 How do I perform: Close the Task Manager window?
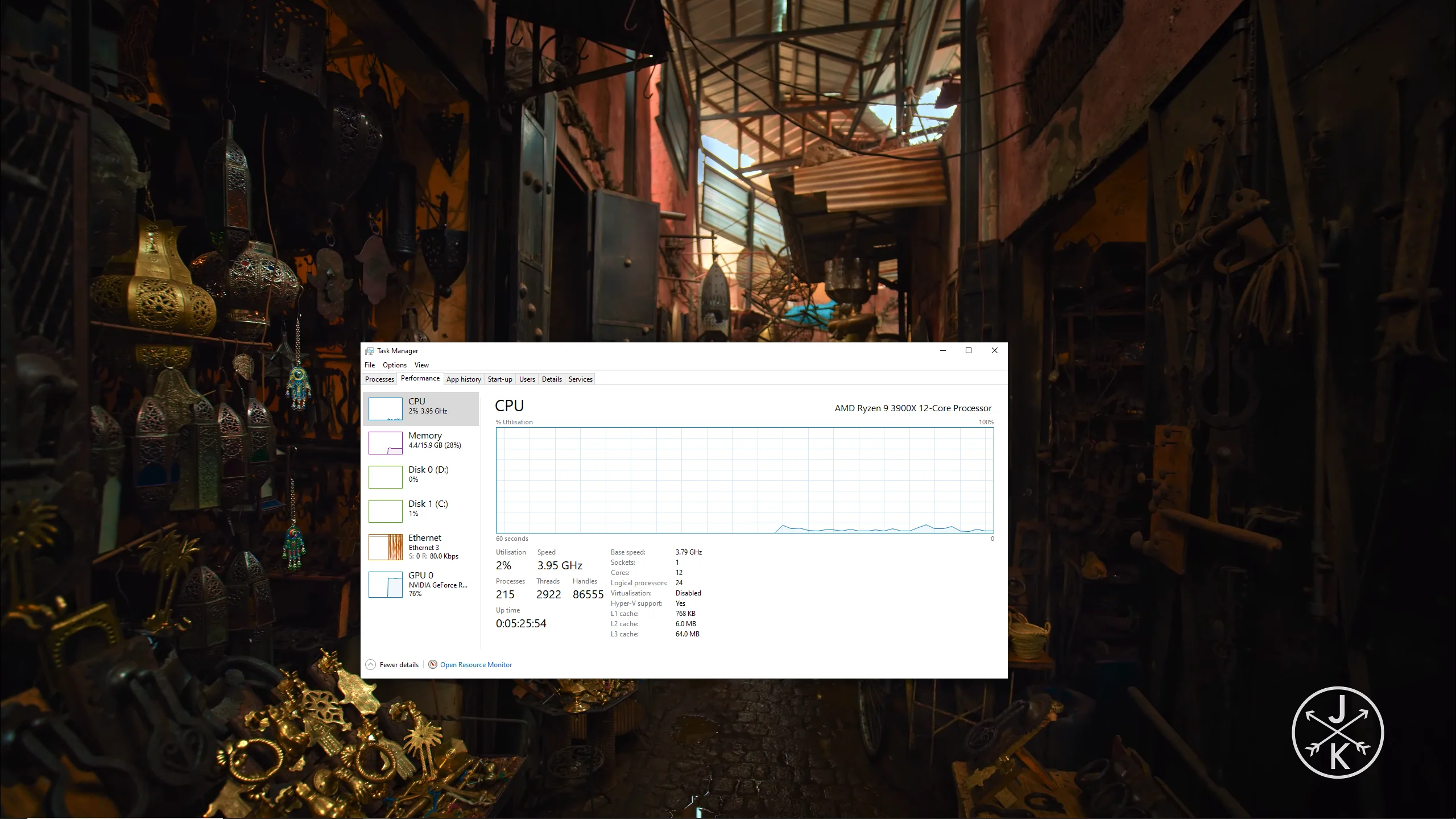click(x=995, y=351)
